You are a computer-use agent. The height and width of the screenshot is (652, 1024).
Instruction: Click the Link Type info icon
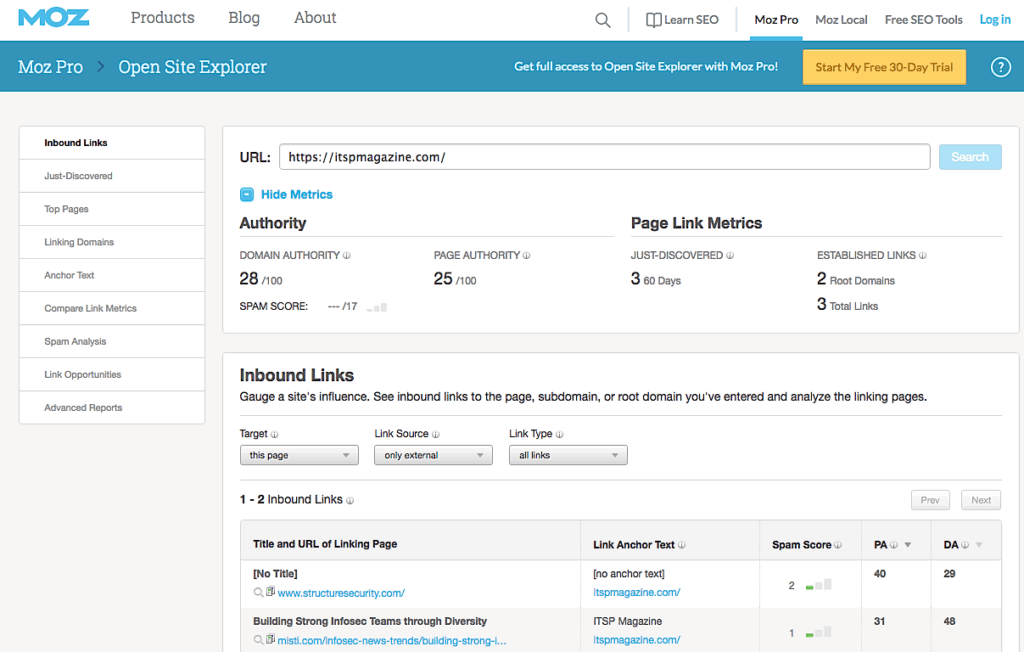[x=560, y=434]
